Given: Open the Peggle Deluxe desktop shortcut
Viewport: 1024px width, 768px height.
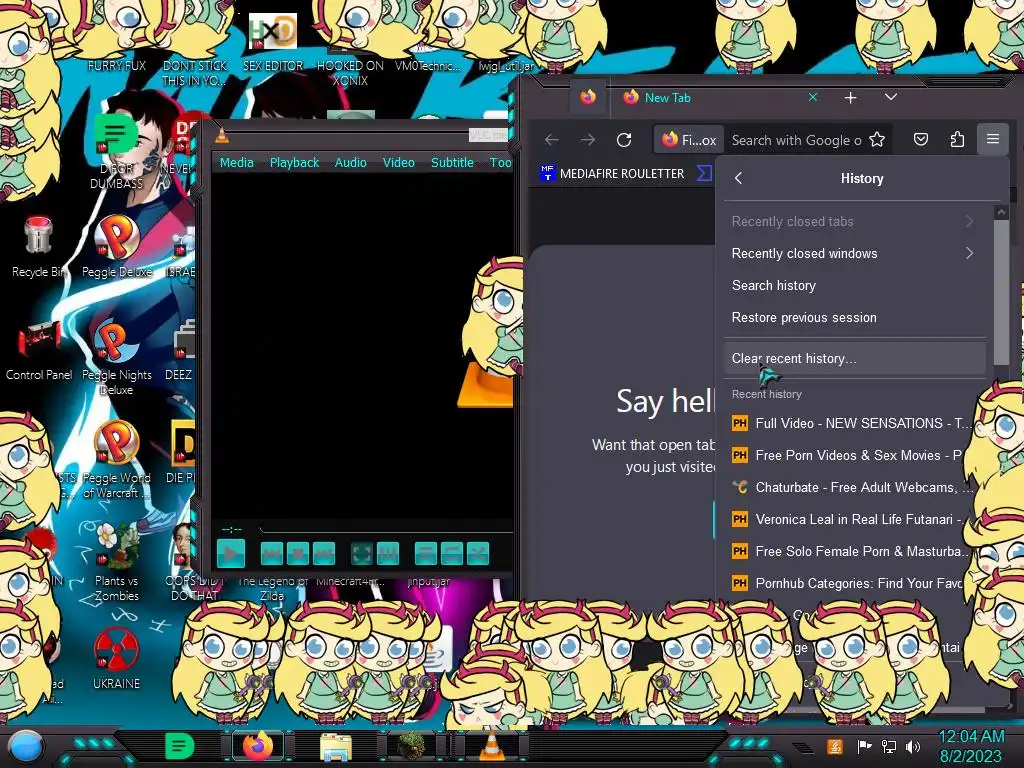Looking at the screenshot, I should pos(117,247).
